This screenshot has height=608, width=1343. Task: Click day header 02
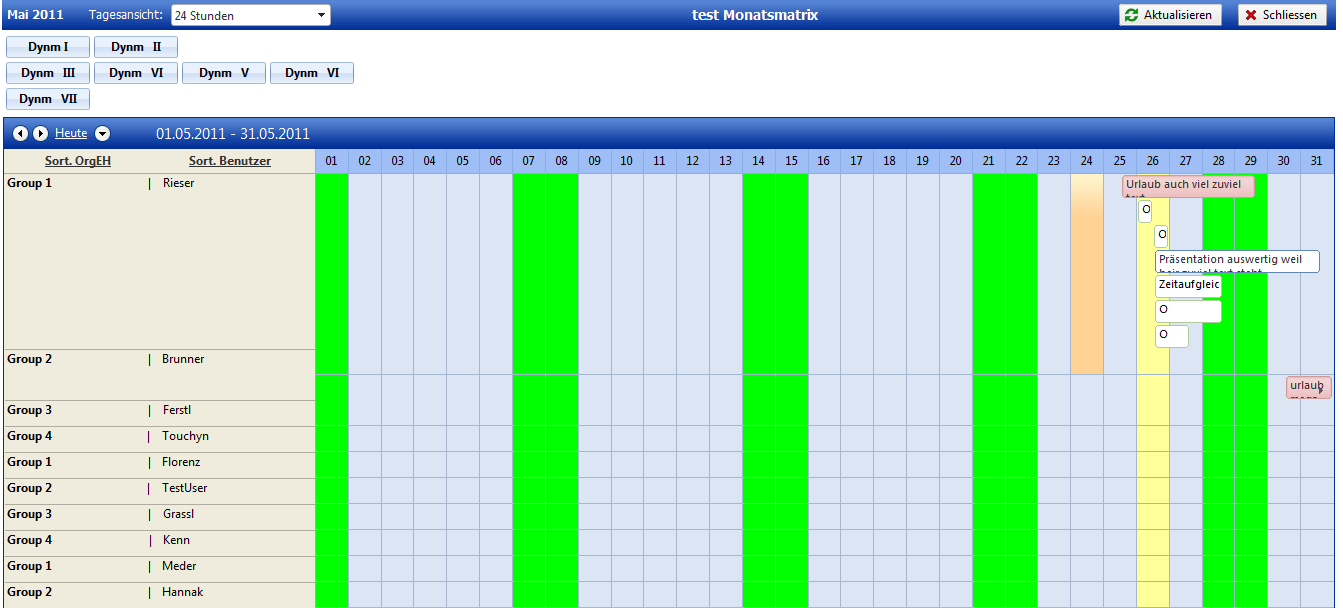364,161
